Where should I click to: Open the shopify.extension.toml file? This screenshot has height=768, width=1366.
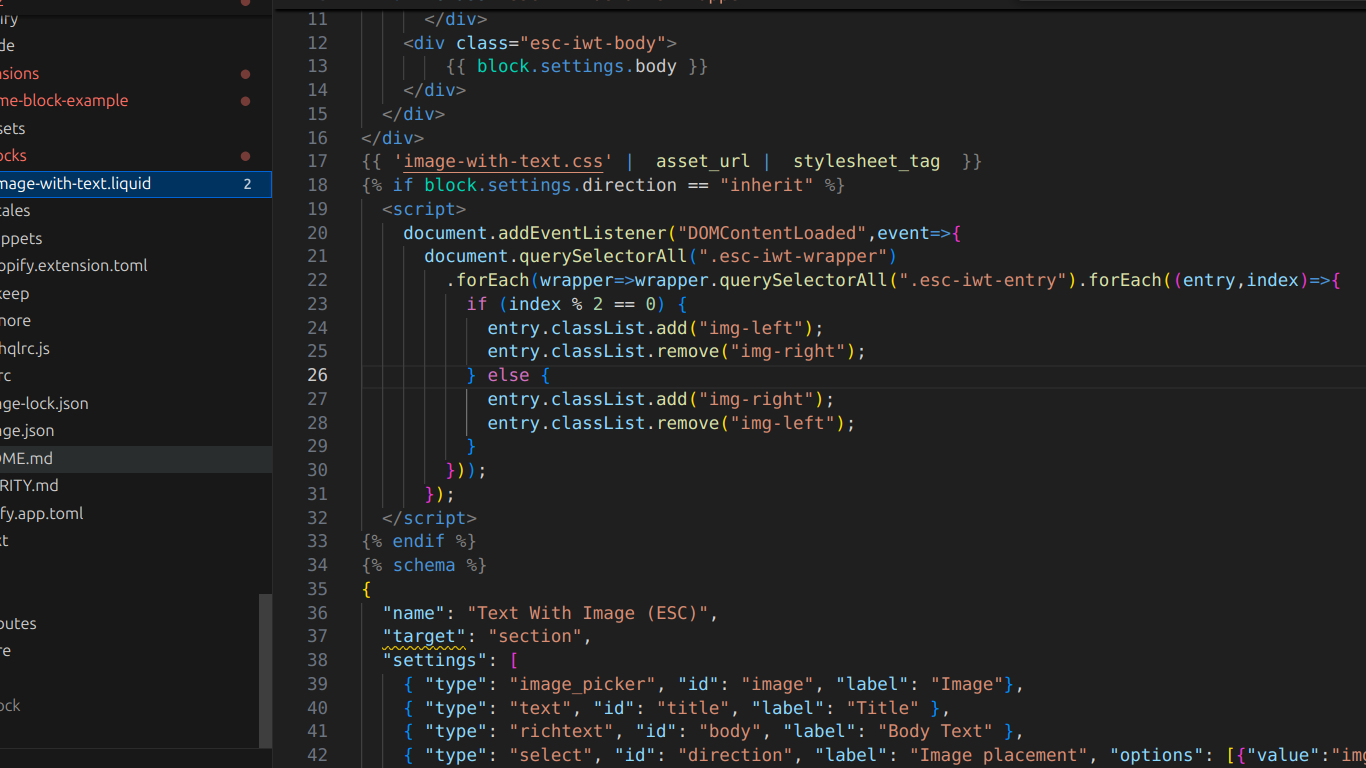point(74,266)
